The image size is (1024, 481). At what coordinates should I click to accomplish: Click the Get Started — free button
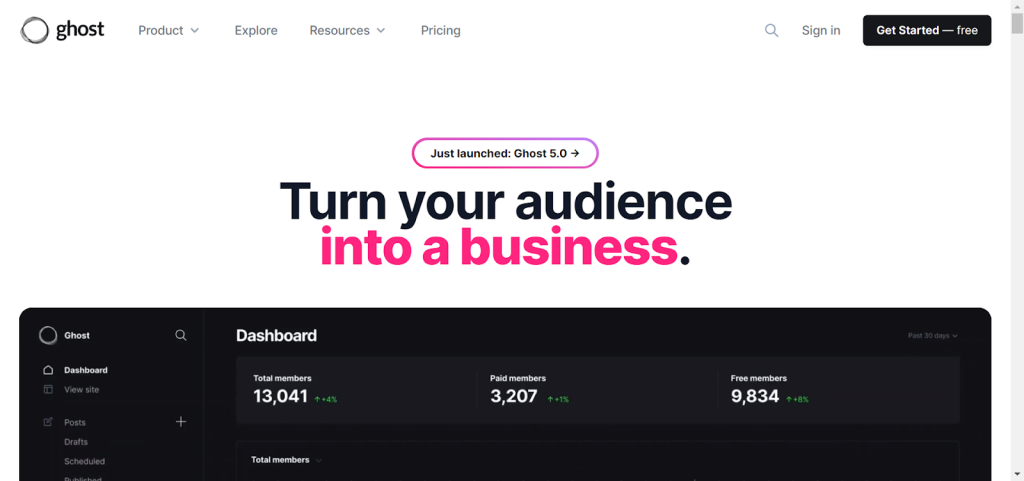(x=927, y=31)
